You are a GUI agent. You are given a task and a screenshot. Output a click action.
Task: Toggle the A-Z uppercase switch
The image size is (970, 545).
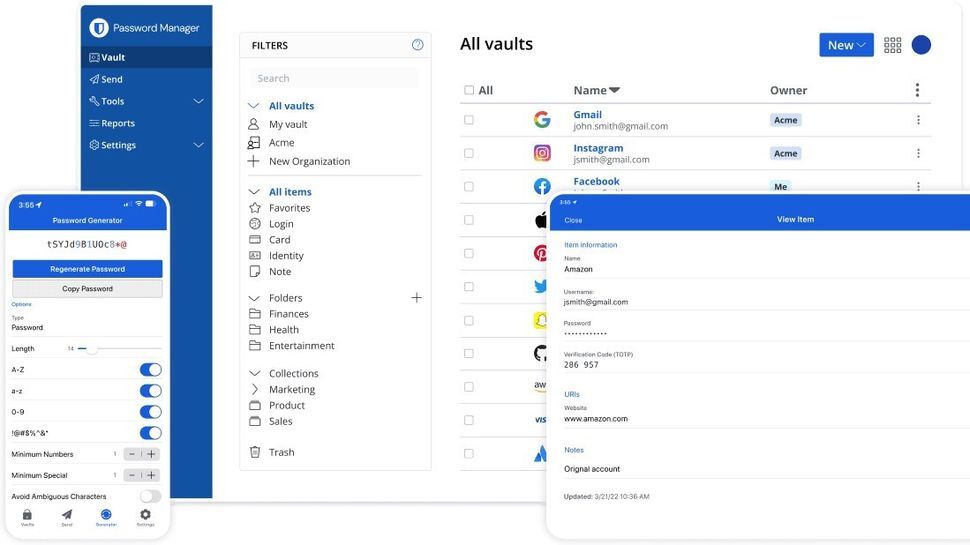point(150,369)
